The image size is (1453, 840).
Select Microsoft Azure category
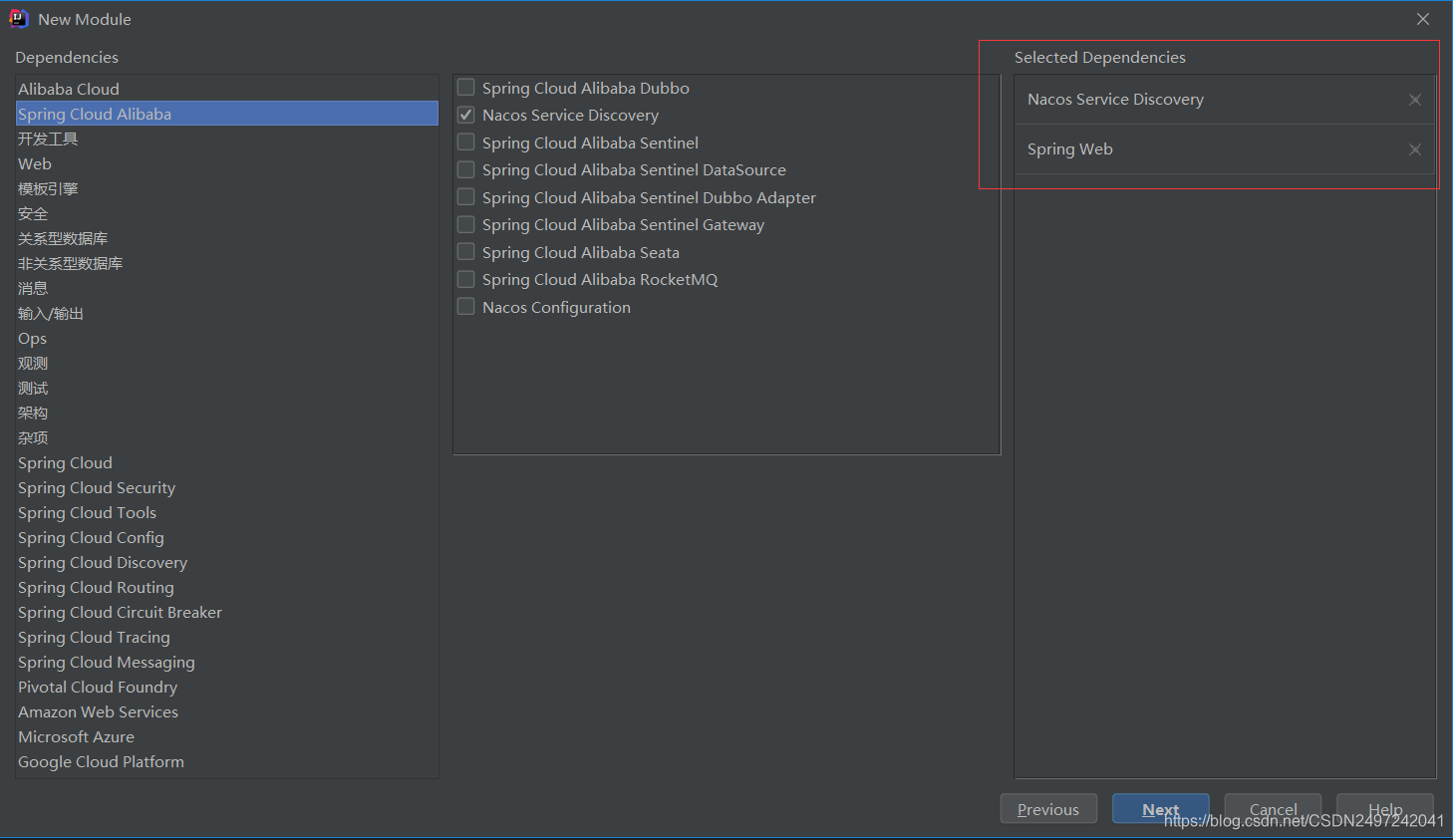pyautogui.click(x=227, y=736)
